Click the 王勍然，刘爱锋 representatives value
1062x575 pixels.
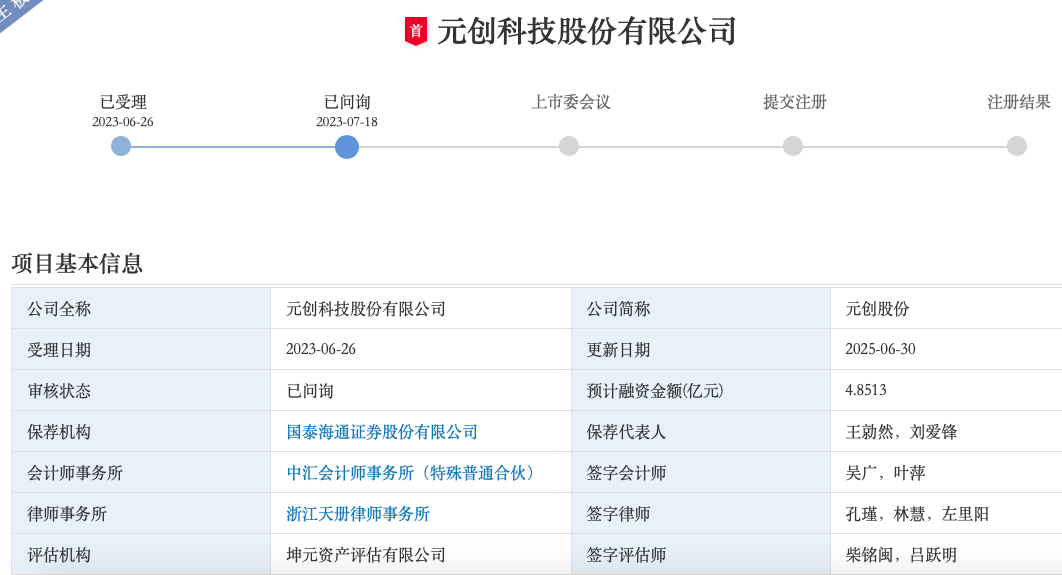pyautogui.click(x=901, y=432)
